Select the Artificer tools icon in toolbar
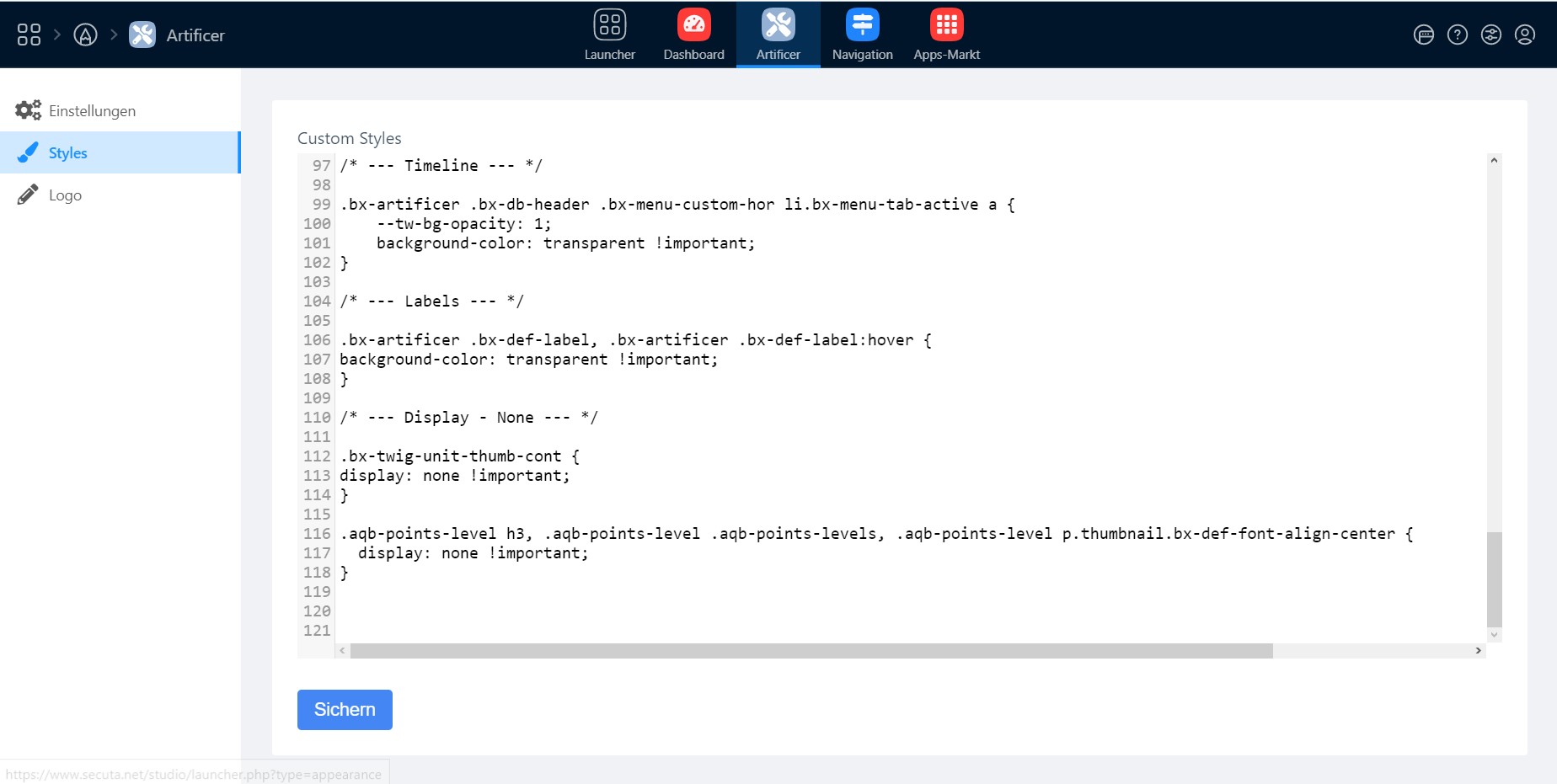Image resolution: width=1557 pixels, height=784 pixels. pos(778,25)
